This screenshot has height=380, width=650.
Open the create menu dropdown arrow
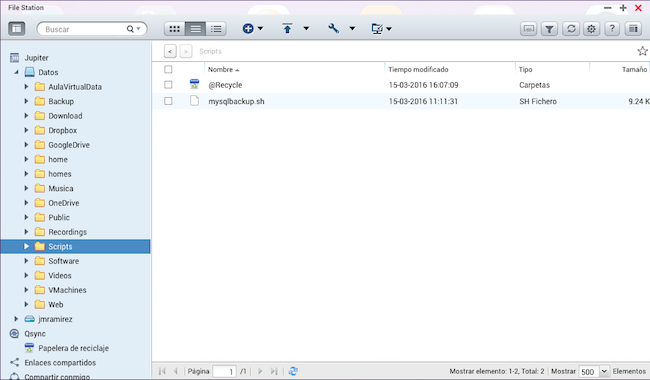point(260,29)
